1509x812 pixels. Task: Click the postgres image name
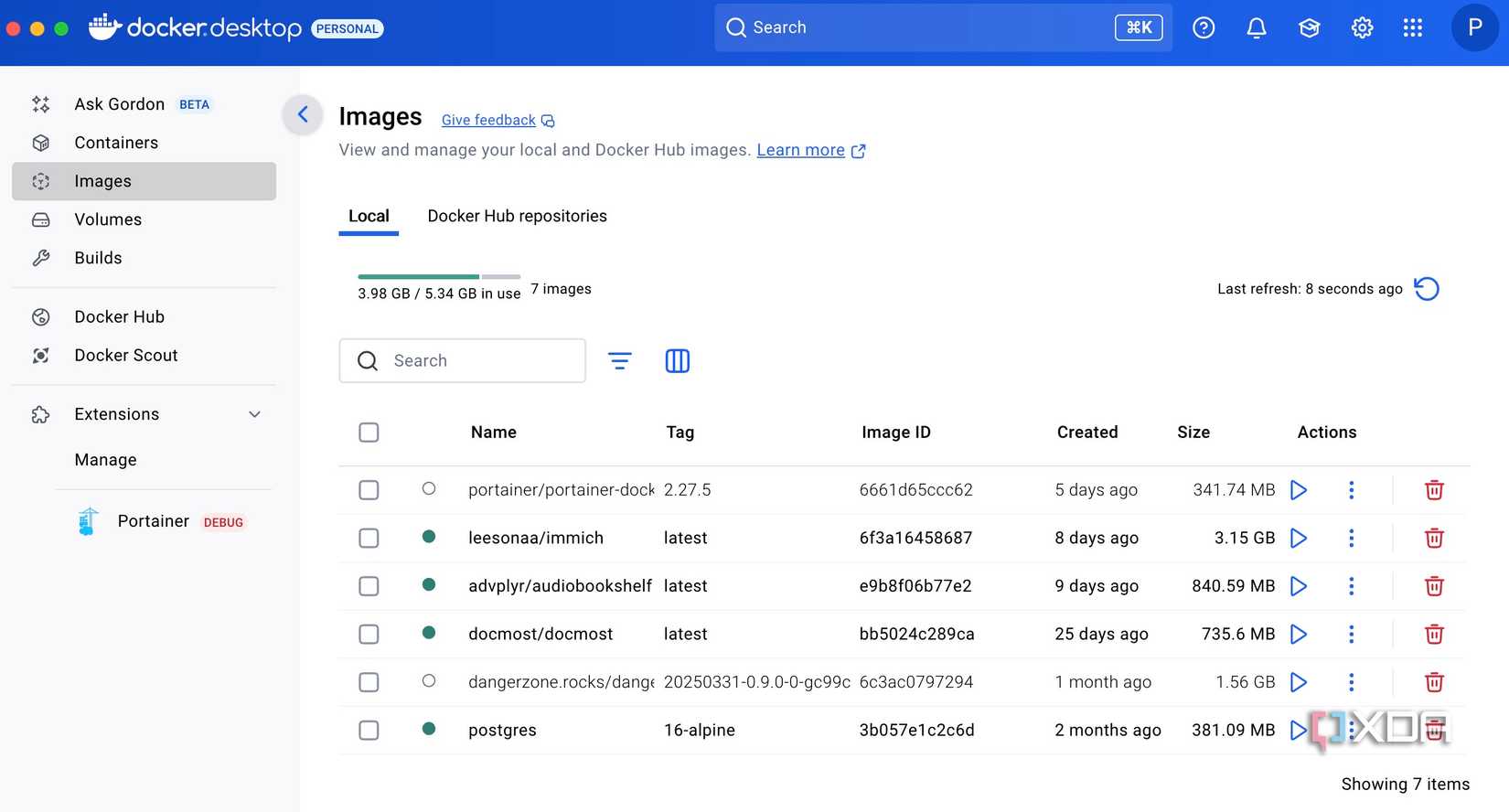coord(502,731)
